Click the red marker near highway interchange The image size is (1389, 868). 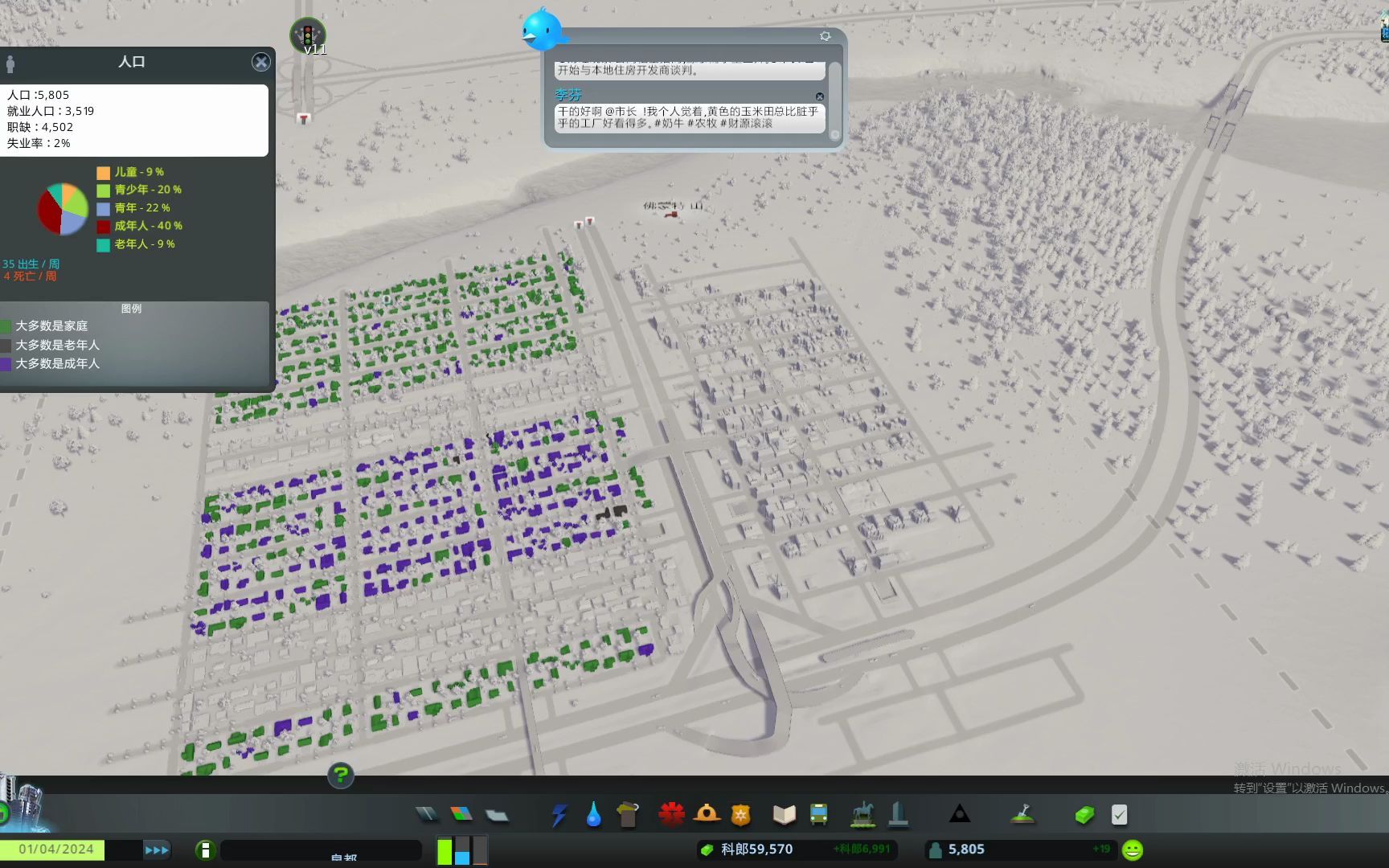303,119
